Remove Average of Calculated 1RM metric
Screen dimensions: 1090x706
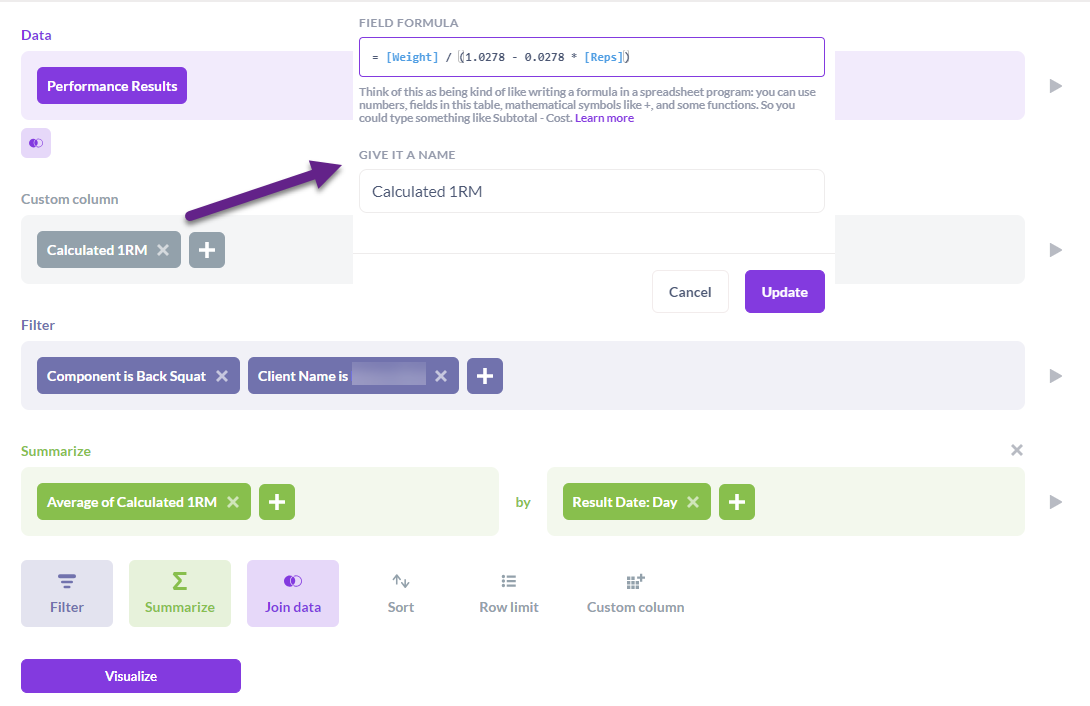(233, 502)
